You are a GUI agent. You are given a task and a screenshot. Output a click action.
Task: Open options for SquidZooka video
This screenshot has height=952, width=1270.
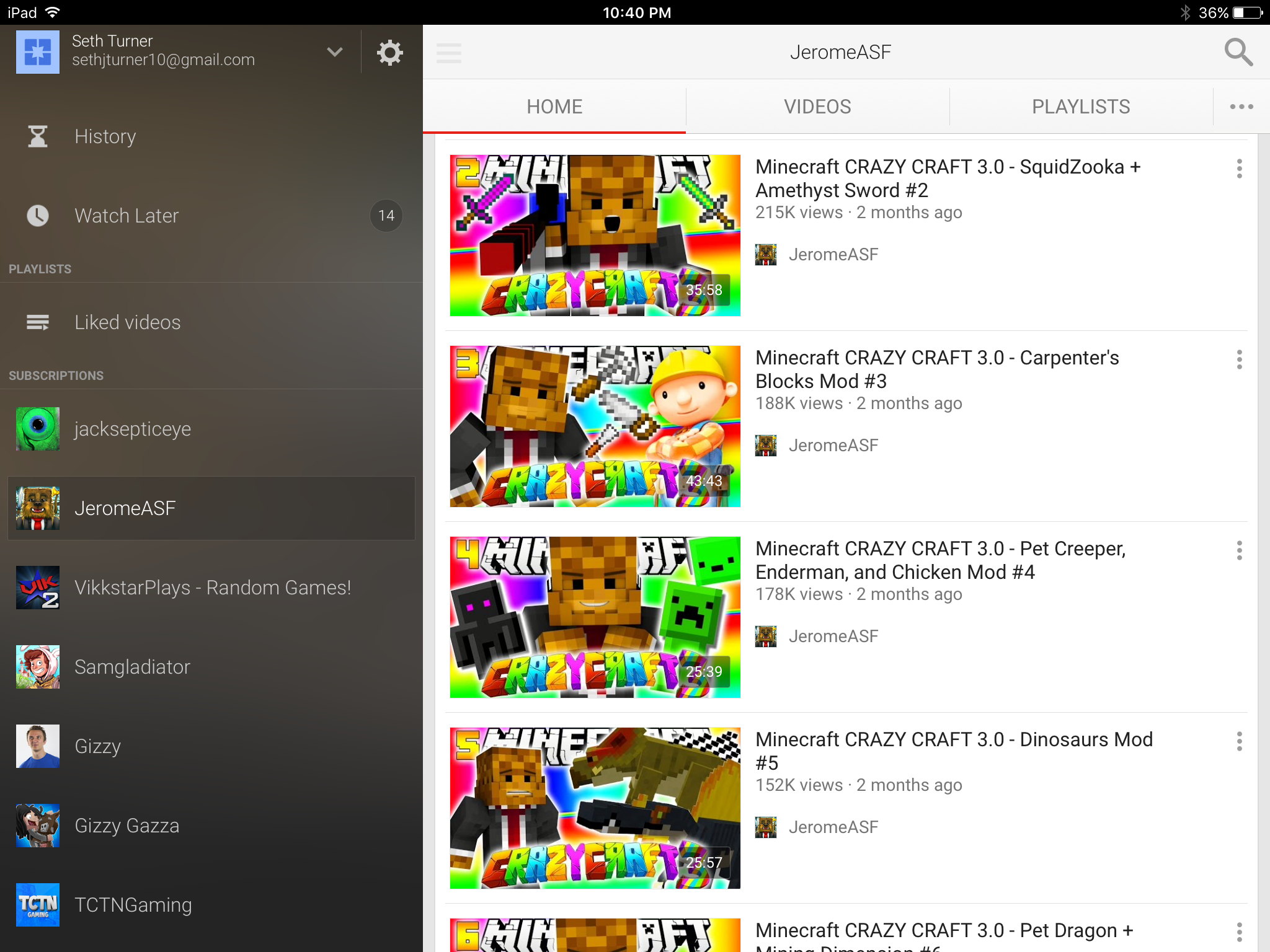1239,169
